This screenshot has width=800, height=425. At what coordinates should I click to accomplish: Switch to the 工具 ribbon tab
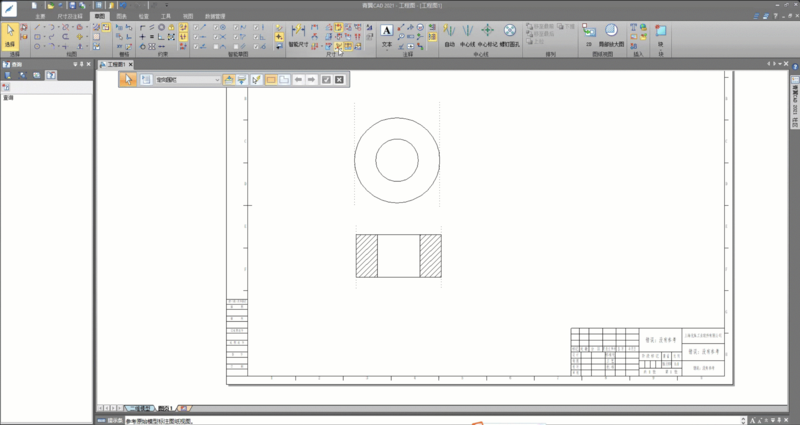164,17
